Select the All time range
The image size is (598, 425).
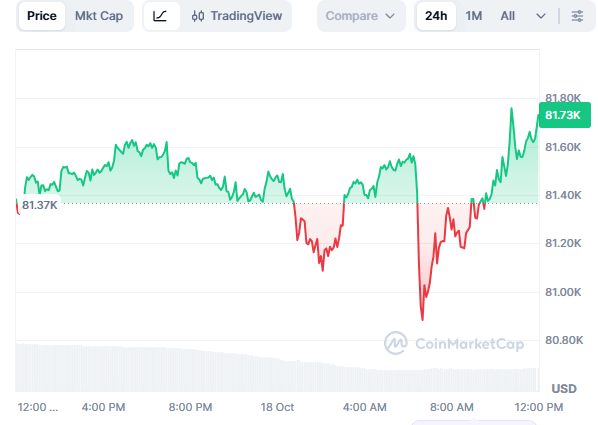click(x=507, y=16)
